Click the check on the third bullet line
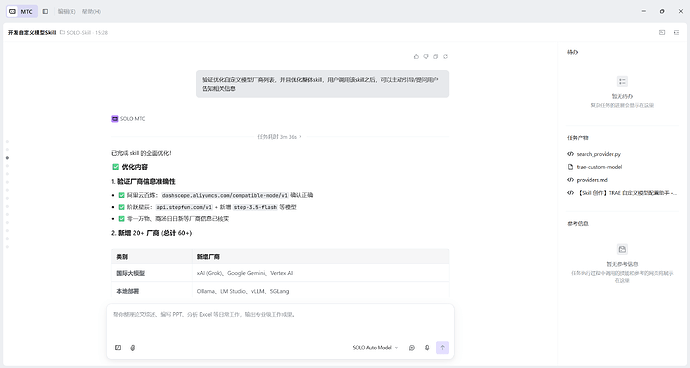This screenshot has width=690, height=368. [121, 218]
